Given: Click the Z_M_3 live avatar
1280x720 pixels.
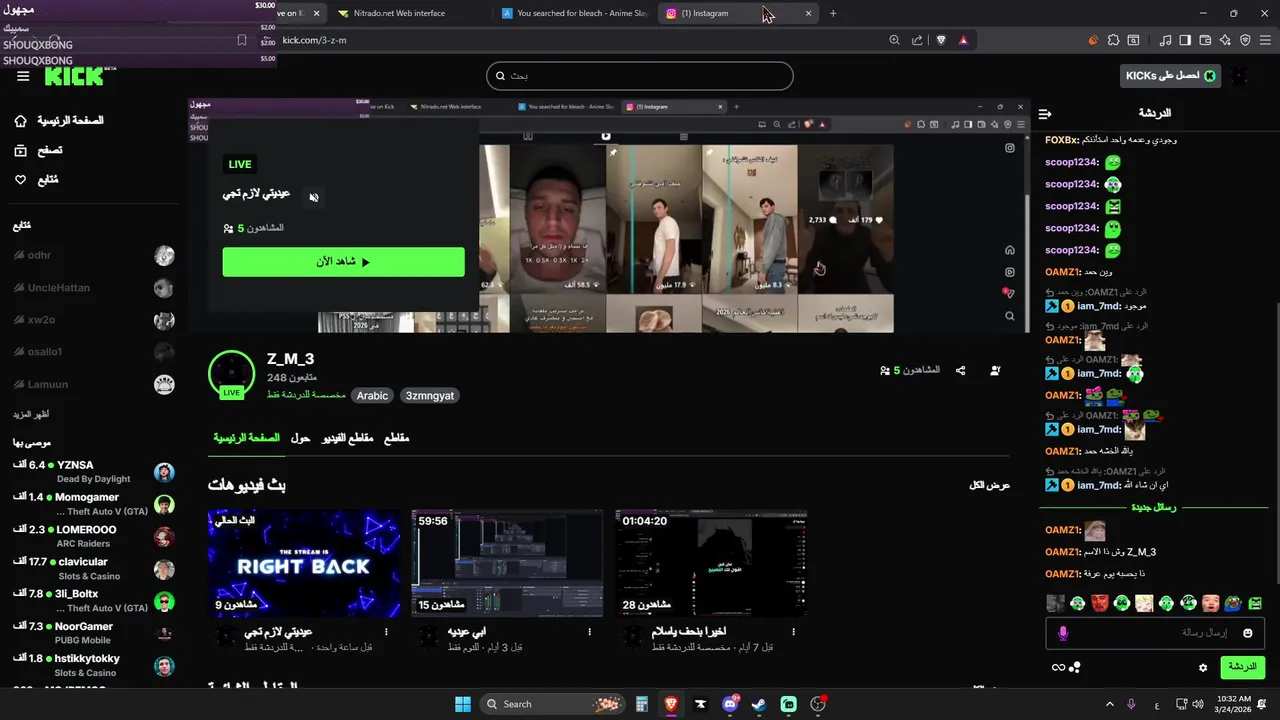Looking at the screenshot, I should [231, 374].
